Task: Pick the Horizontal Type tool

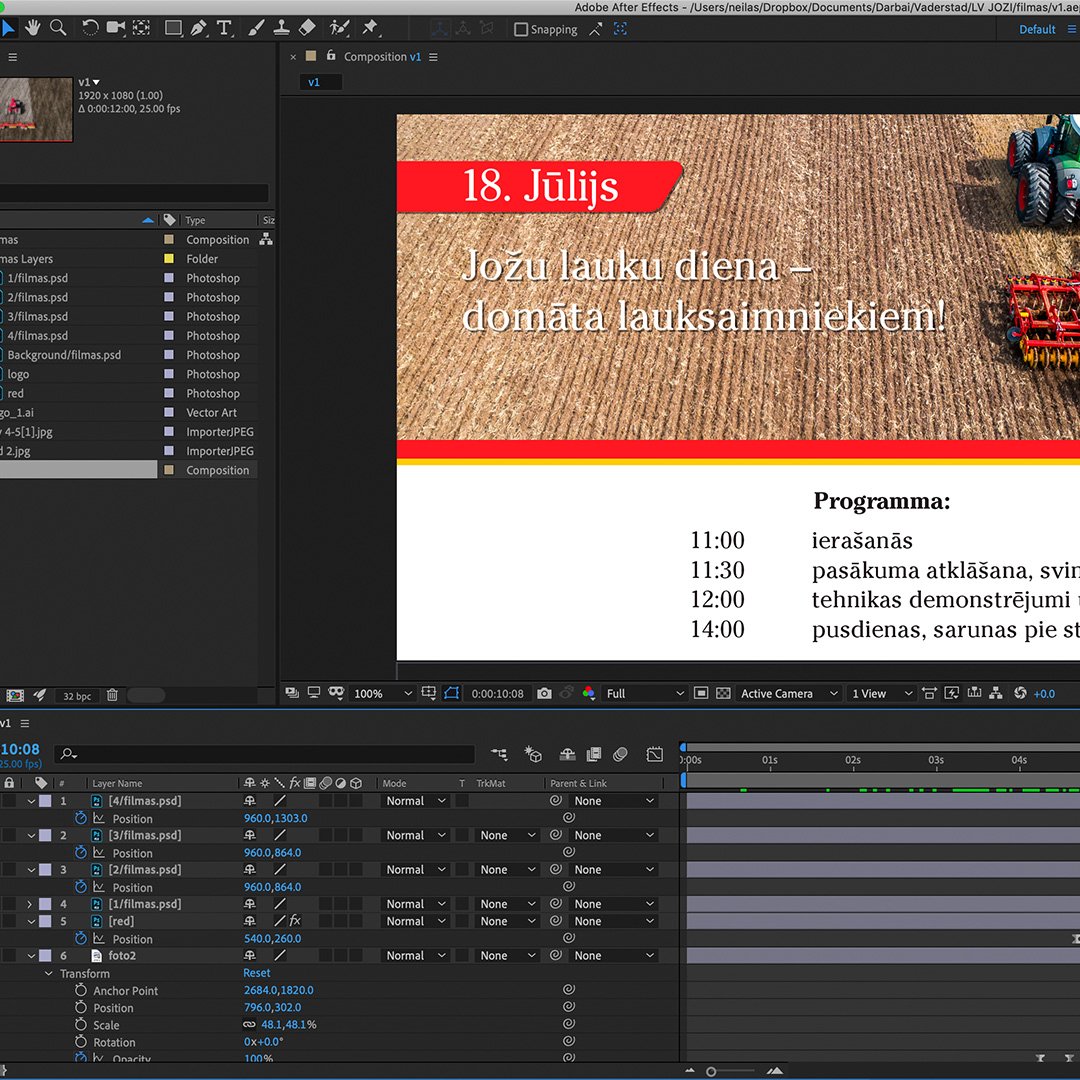Action: pyautogui.click(x=224, y=28)
